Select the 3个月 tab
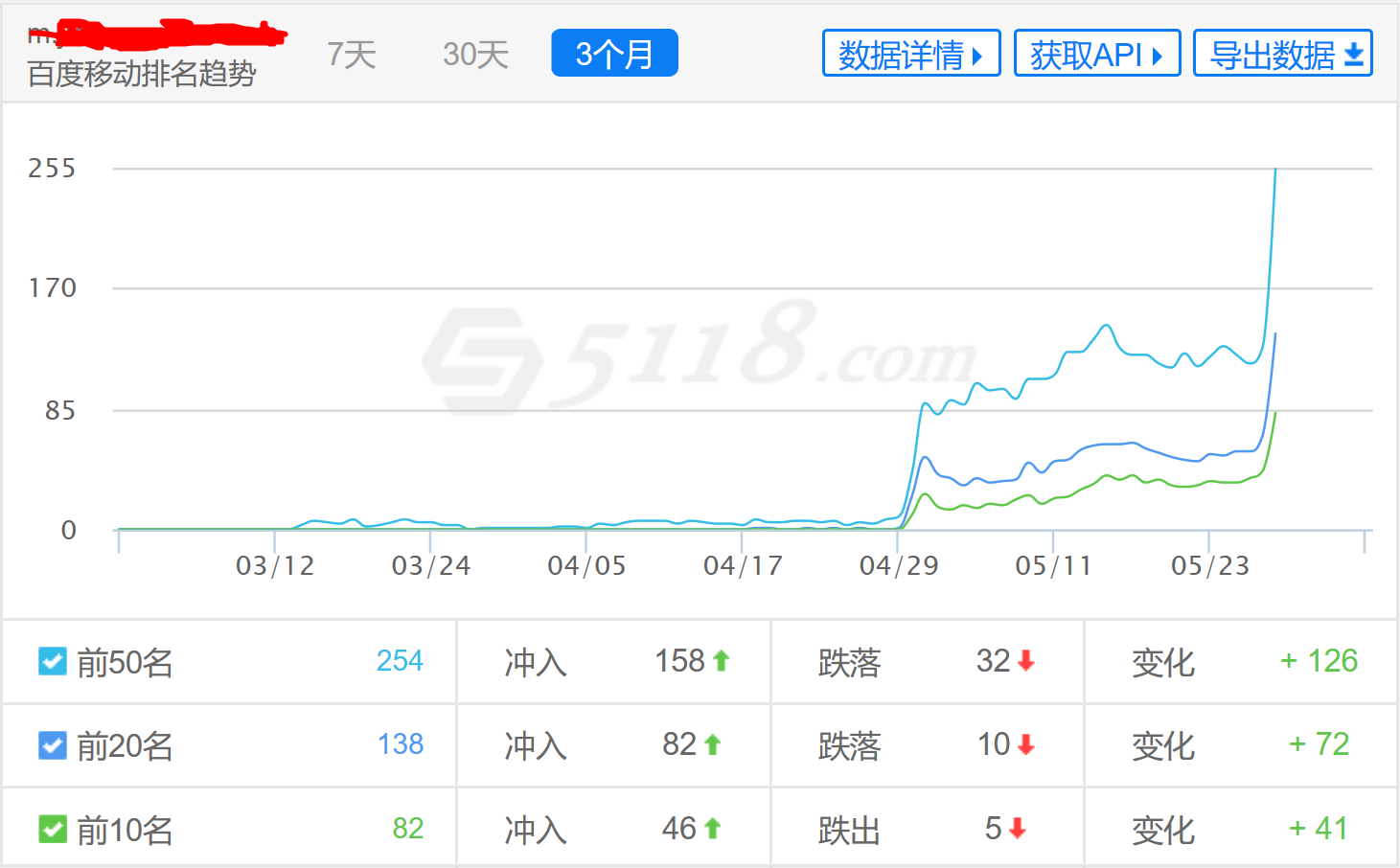Image resolution: width=1400 pixels, height=868 pixels. click(x=614, y=54)
